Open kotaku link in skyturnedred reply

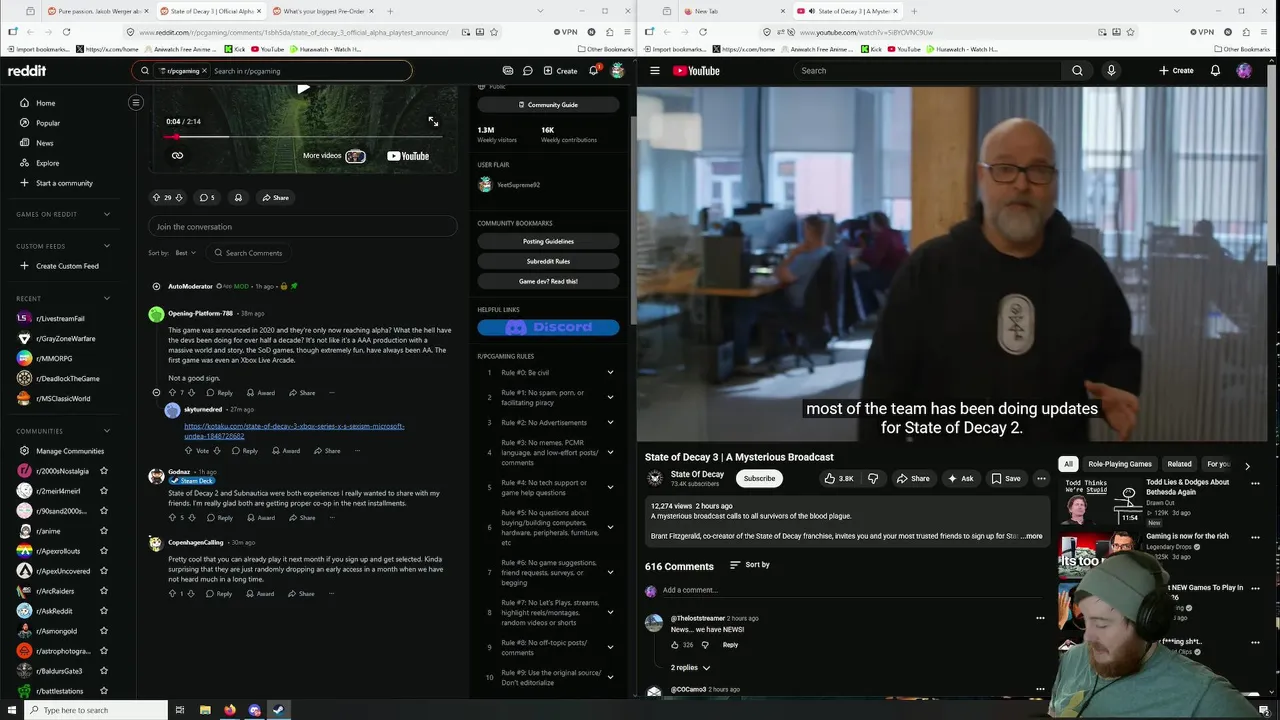[294, 431]
